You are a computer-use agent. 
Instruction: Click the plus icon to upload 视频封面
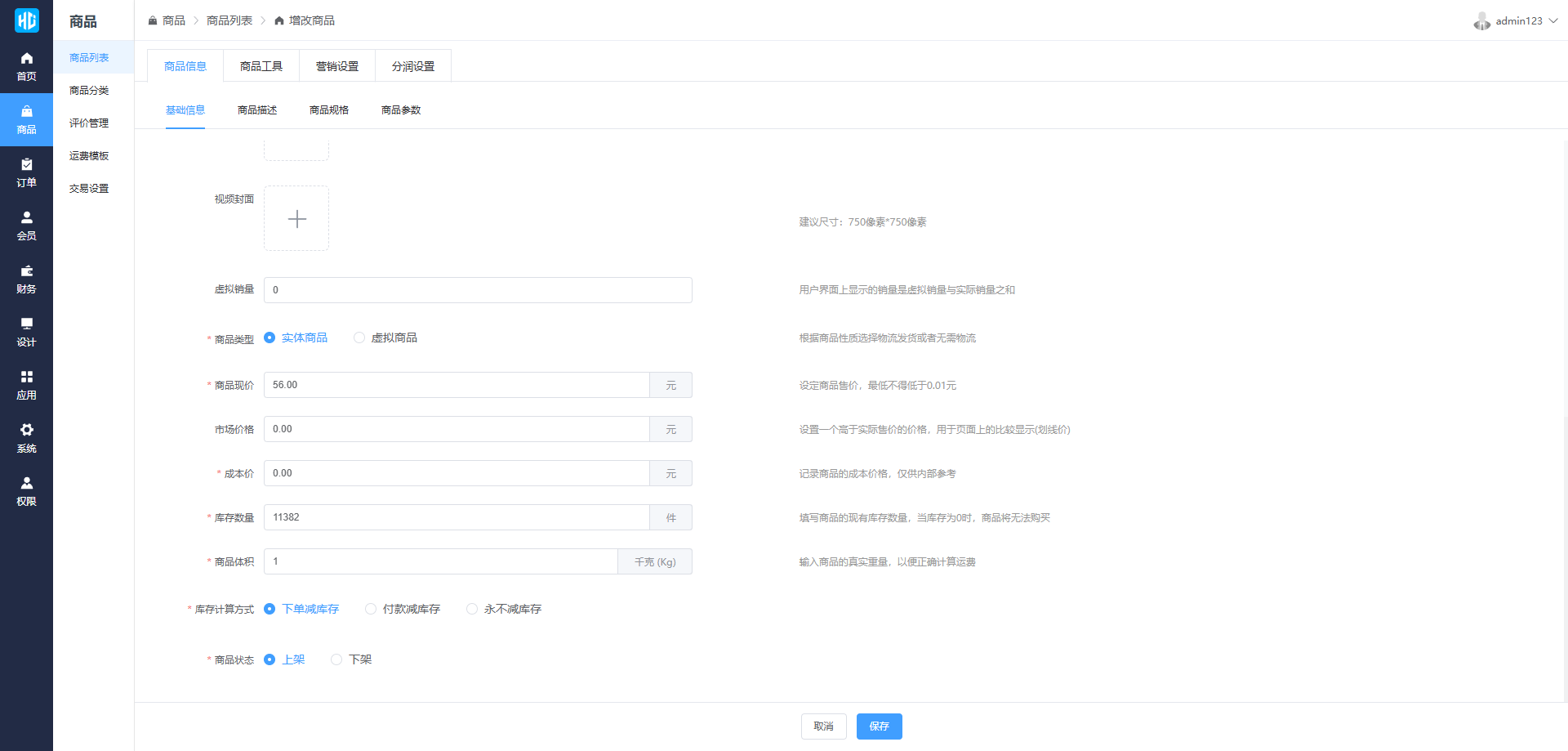tap(296, 218)
